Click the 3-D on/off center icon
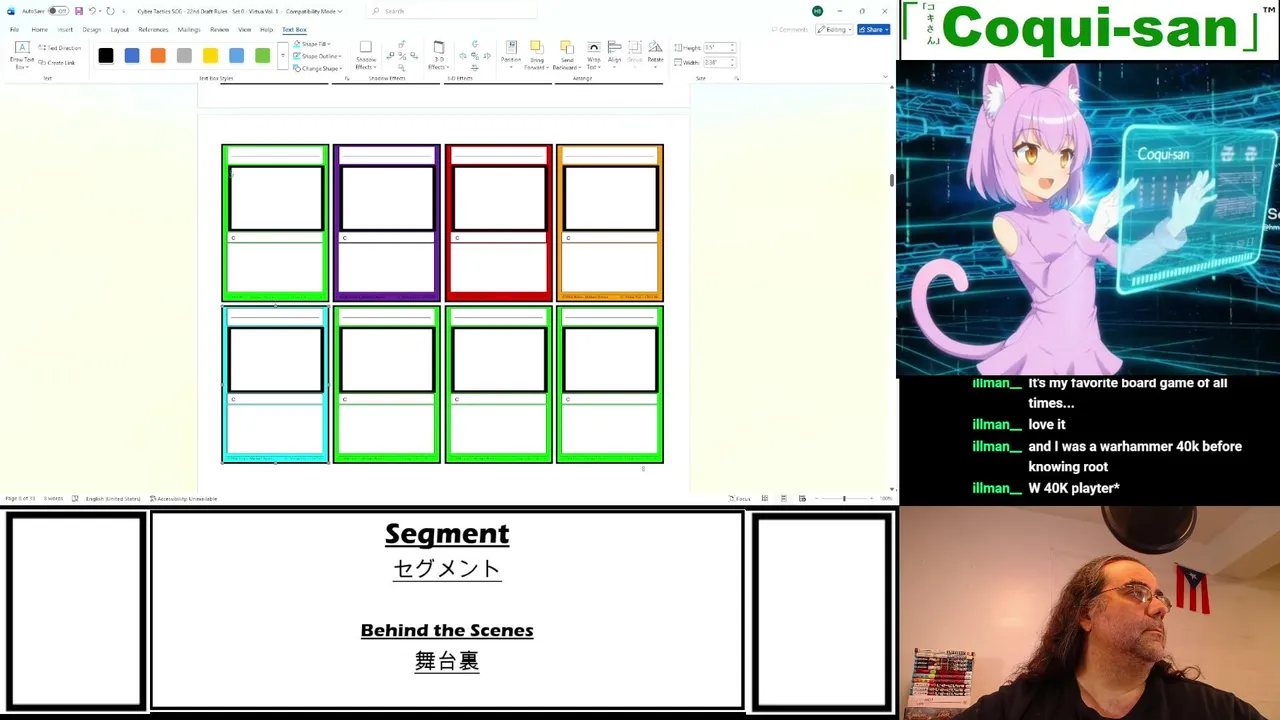The image size is (1280, 720). click(475, 56)
